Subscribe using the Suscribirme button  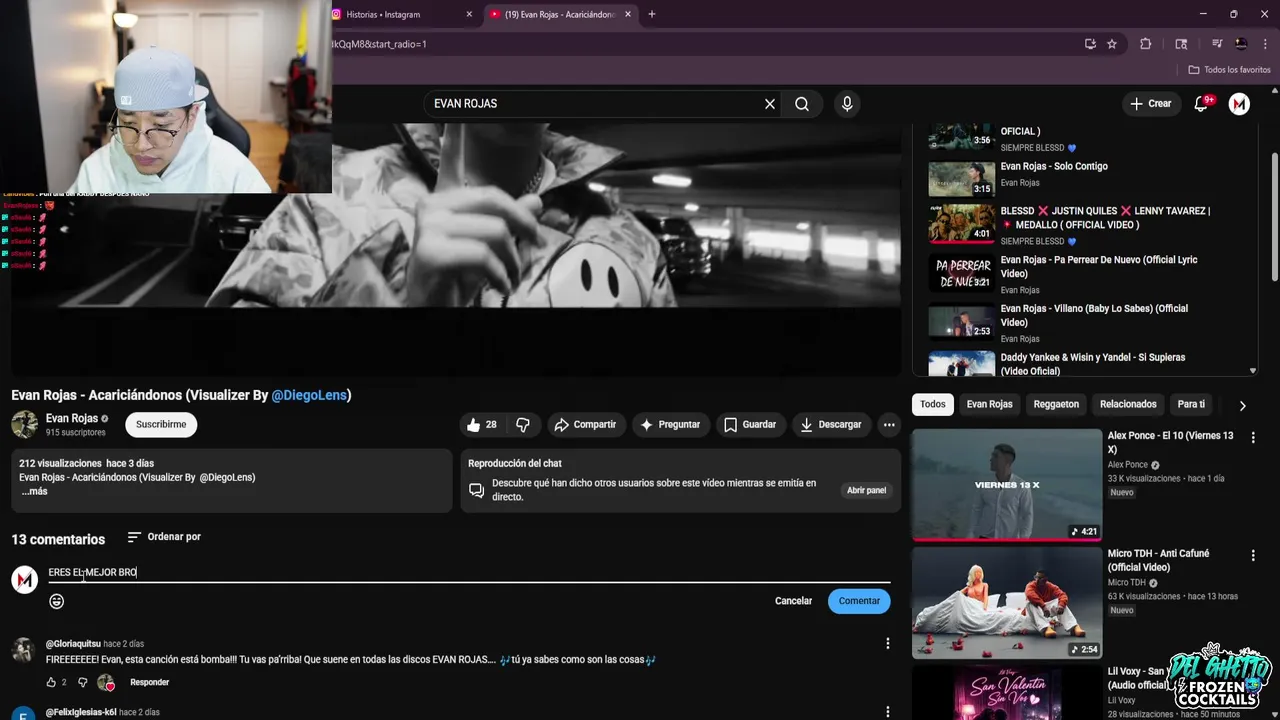[x=161, y=424]
